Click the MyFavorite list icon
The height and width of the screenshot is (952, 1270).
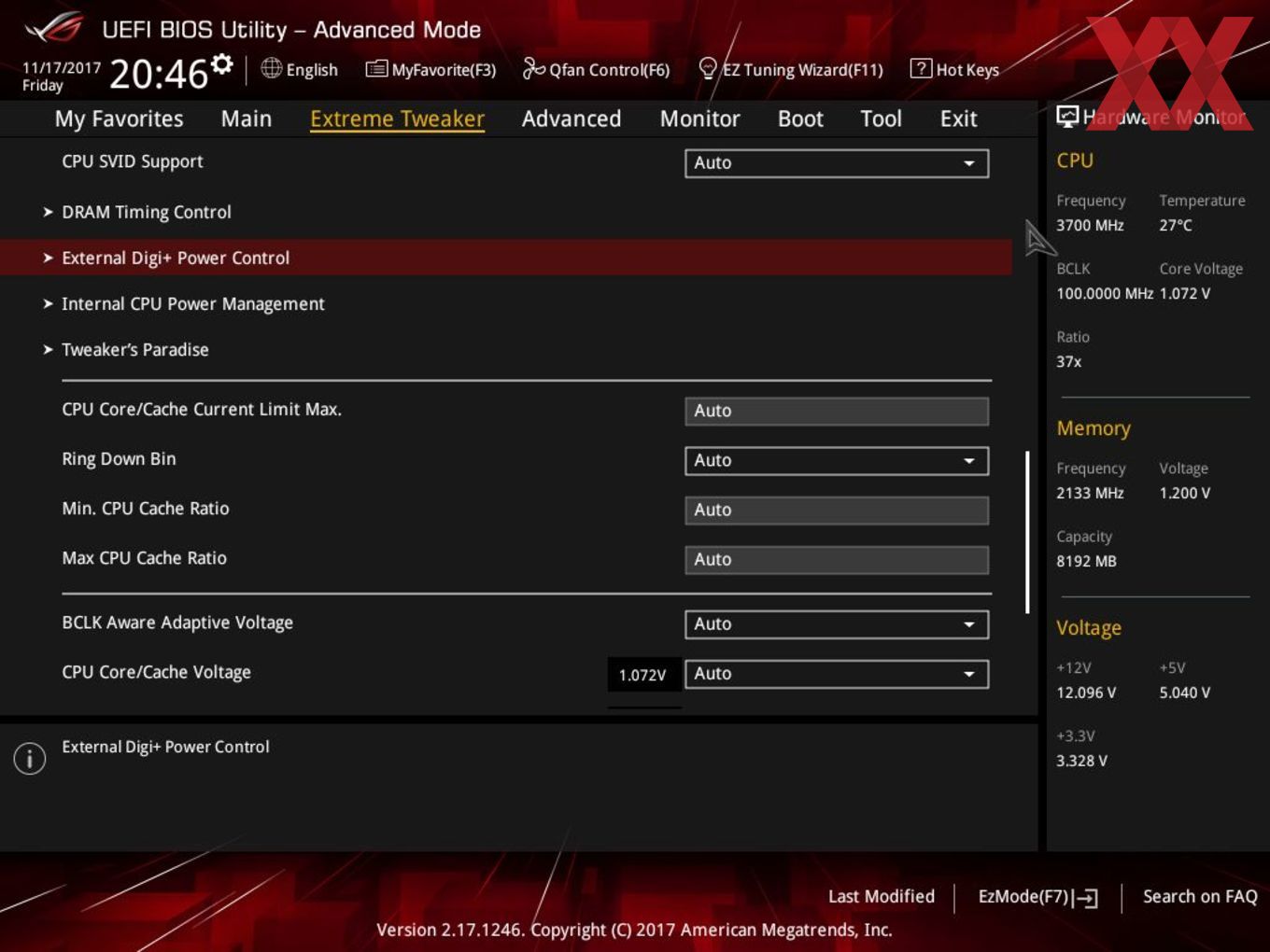pos(376,68)
